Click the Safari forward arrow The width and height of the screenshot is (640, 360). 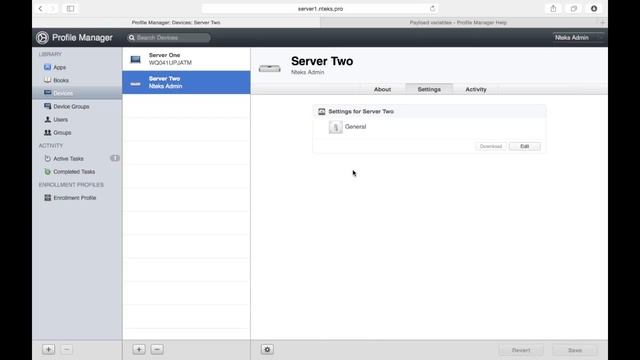point(53,8)
